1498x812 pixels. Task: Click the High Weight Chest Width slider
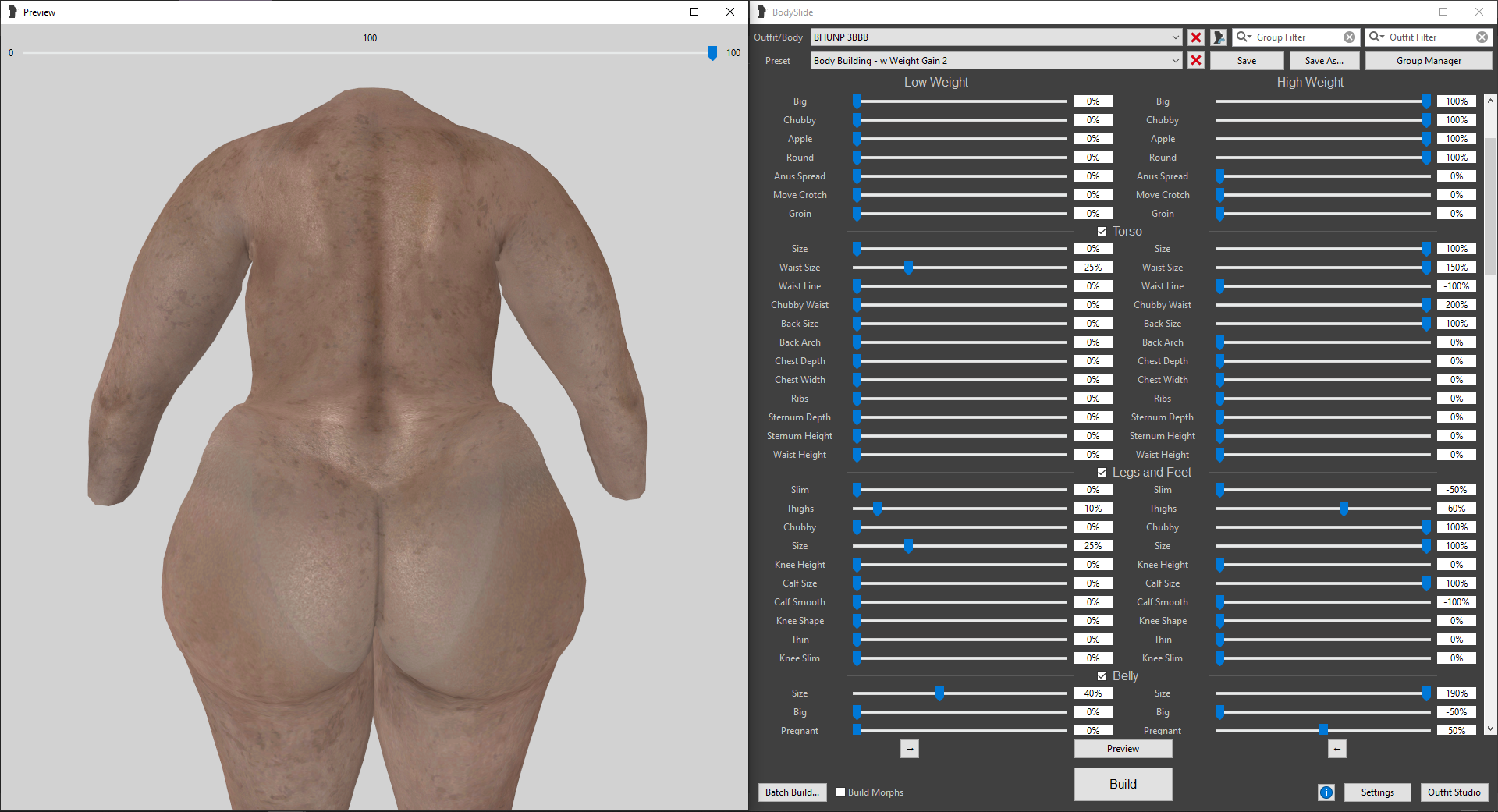pyautogui.click(x=1322, y=380)
